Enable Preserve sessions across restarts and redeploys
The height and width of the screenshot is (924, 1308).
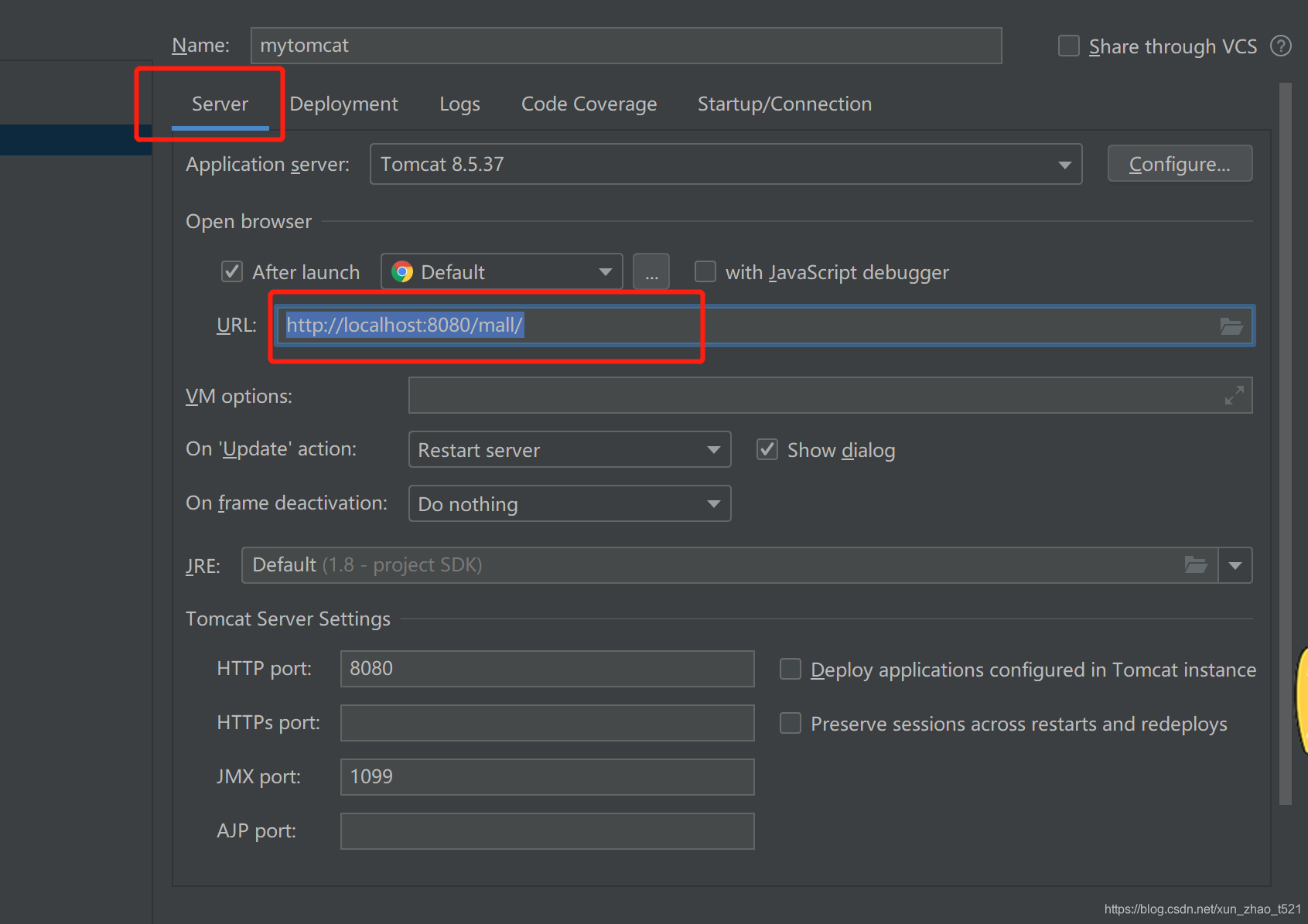pyautogui.click(x=791, y=723)
